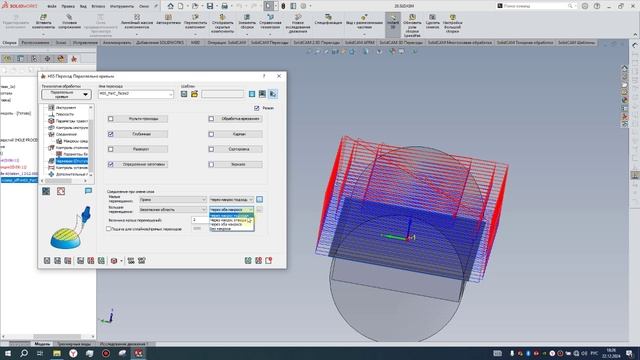Open the macro dropdown for Малые перемещения
Viewport: 640px width, 360px height.
231,200
